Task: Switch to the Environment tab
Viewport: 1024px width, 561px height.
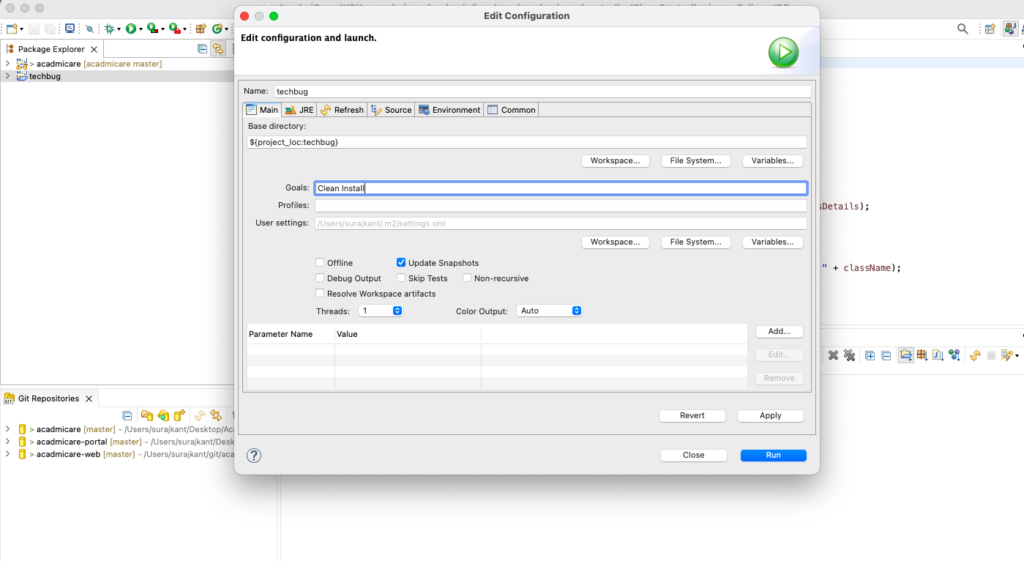Action: (x=449, y=110)
